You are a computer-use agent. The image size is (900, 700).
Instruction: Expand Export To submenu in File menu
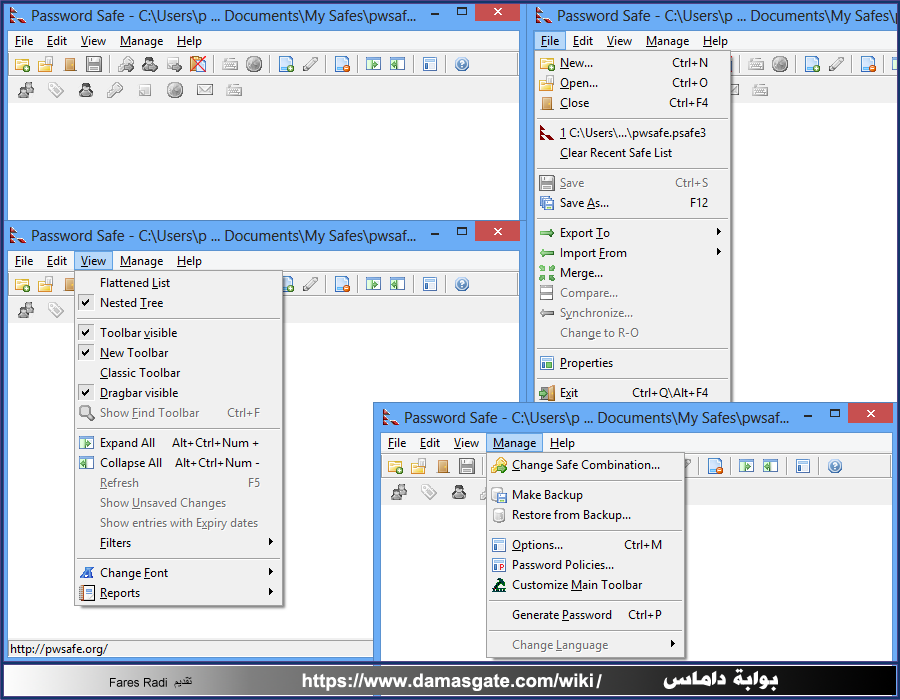coord(631,233)
